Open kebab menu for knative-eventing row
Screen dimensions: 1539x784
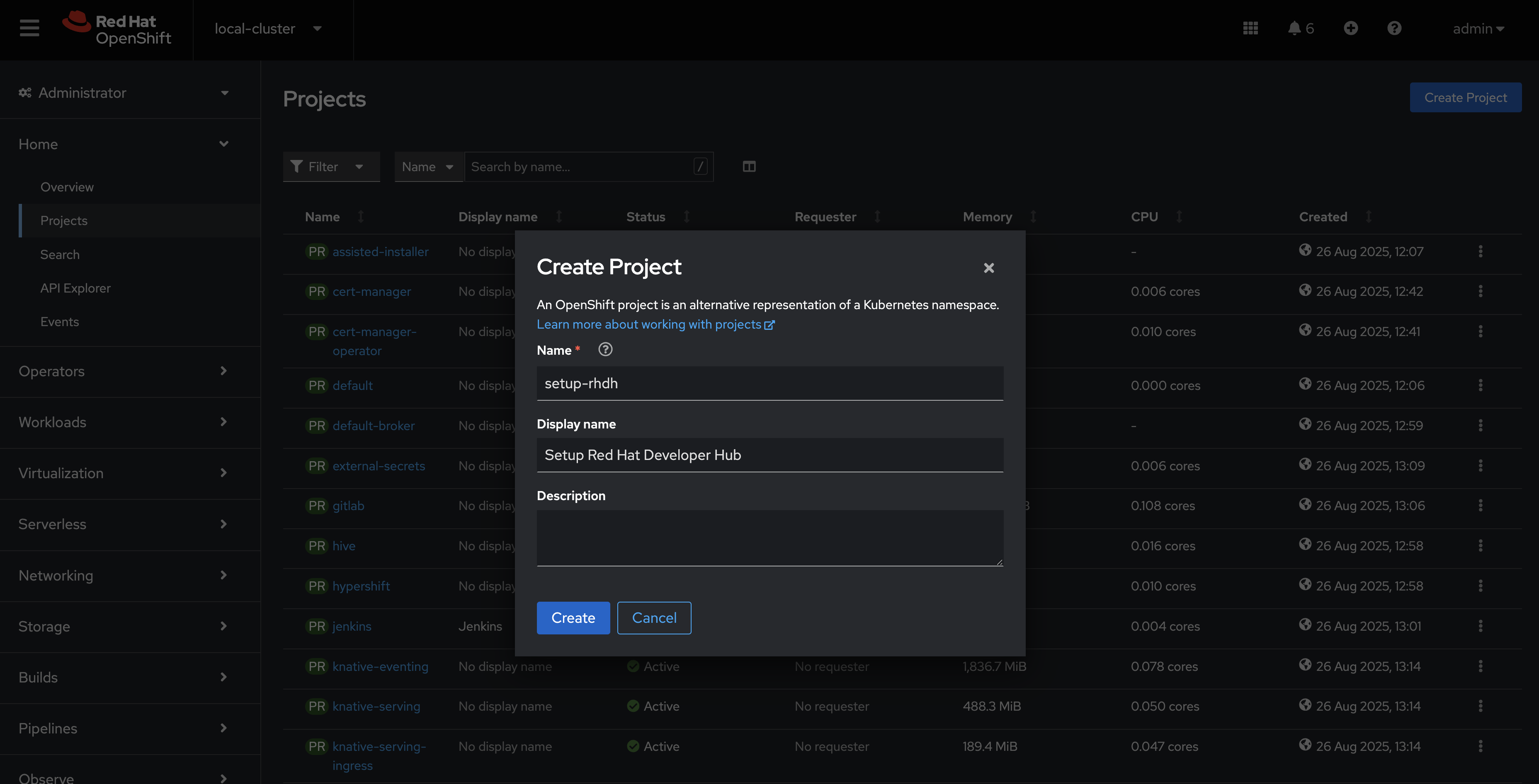[1481, 666]
